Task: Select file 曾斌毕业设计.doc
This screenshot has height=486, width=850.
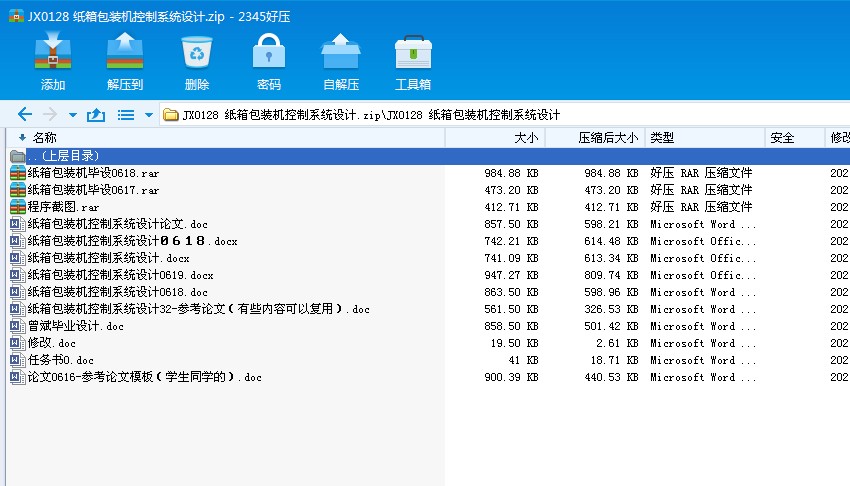Action: tap(76, 326)
